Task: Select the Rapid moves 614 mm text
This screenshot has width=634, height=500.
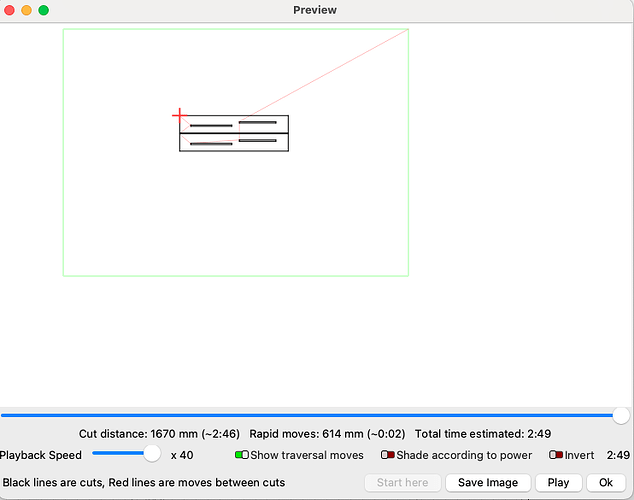Action: click(327, 434)
